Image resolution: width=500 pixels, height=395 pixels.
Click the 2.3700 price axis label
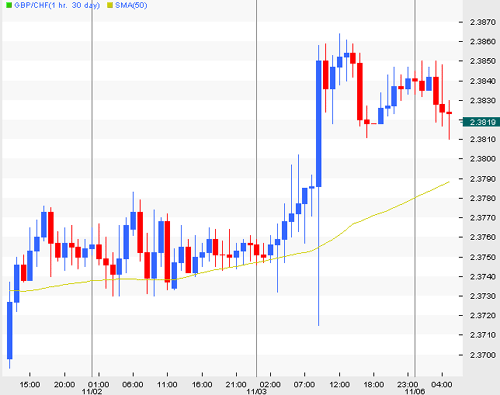tap(483, 355)
